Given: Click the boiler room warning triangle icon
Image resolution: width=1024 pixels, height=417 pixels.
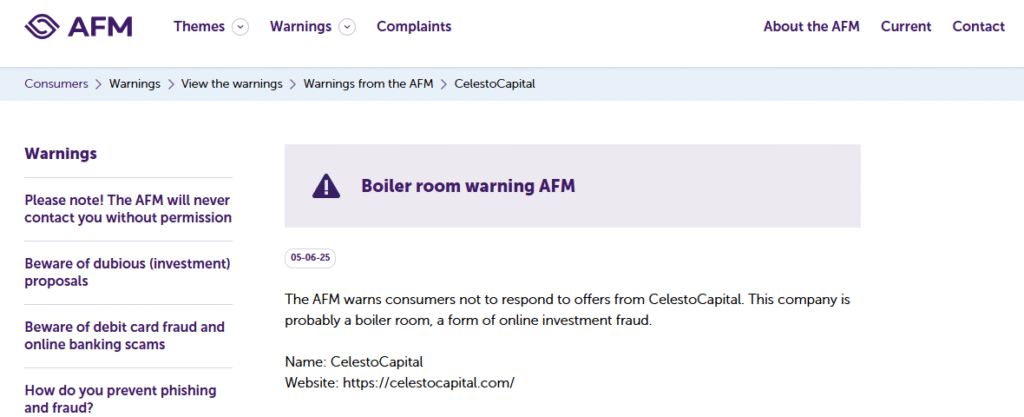Looking at the screenshot, I should tap(326, 186).
